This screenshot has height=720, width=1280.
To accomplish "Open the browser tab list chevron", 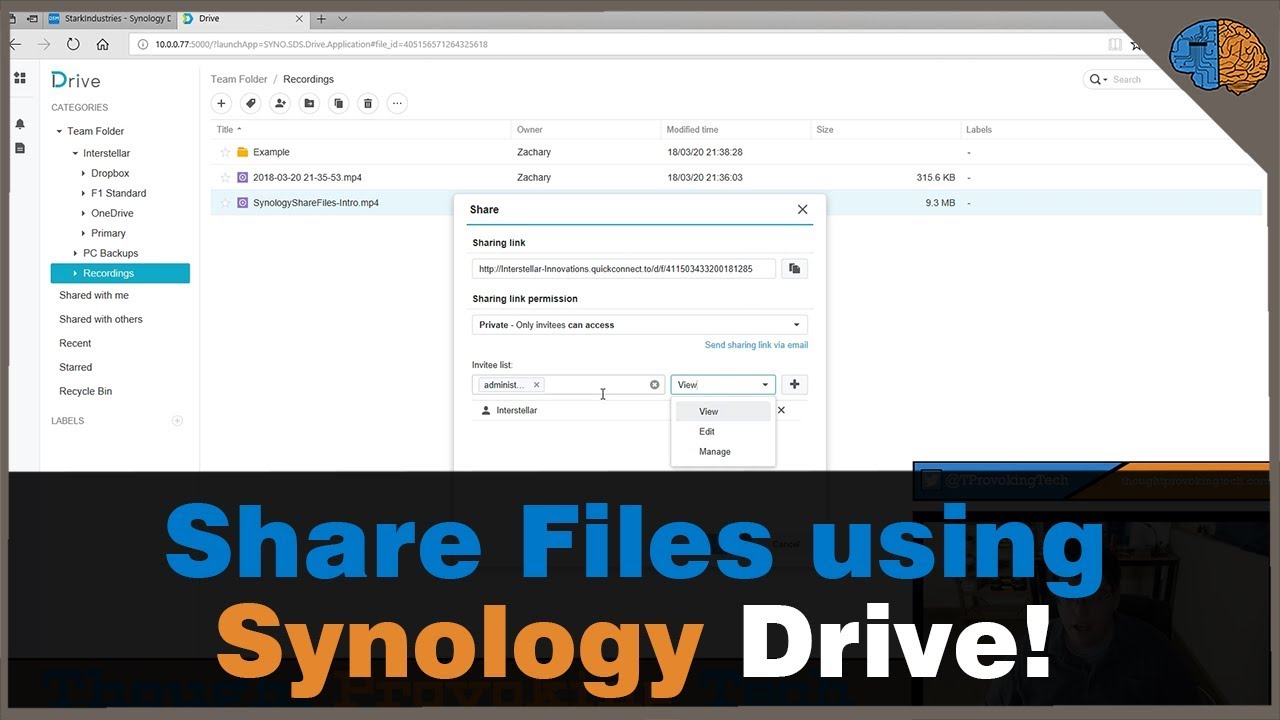I will click(342, 18).
